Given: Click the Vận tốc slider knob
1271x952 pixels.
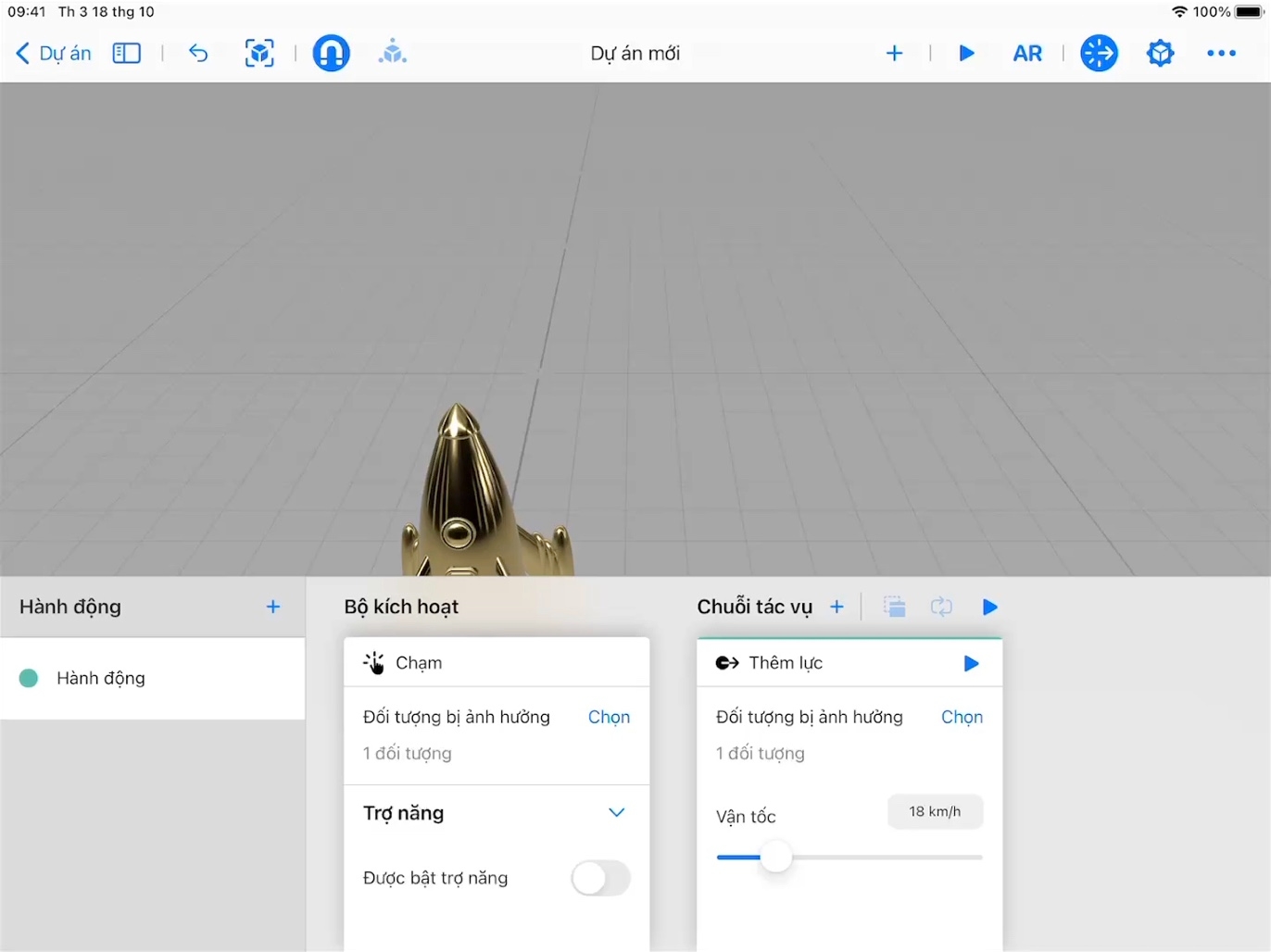Looking at the screenshot, I should (x=775, y=857).
